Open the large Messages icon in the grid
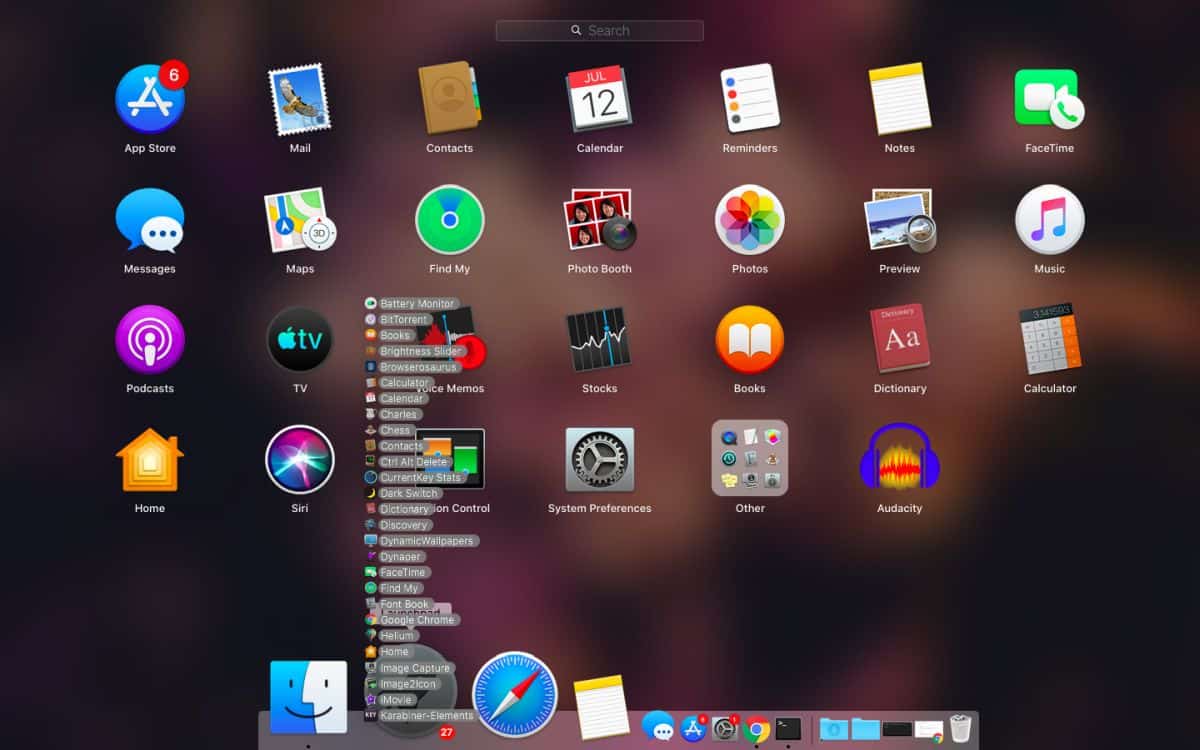The width and height of the screenshot is (1200, 750). pyautogui.click(x=150, y=220)
